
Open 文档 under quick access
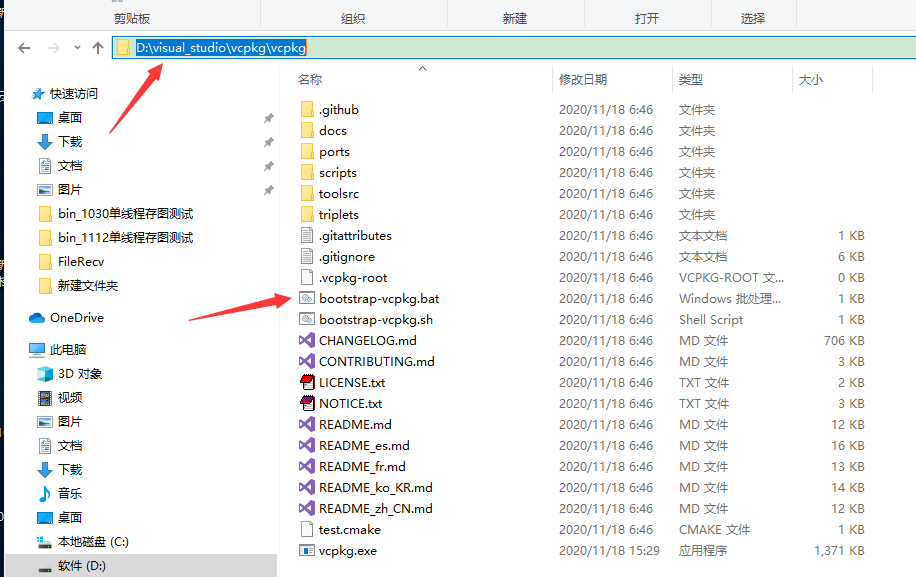(x=70, y=165)
